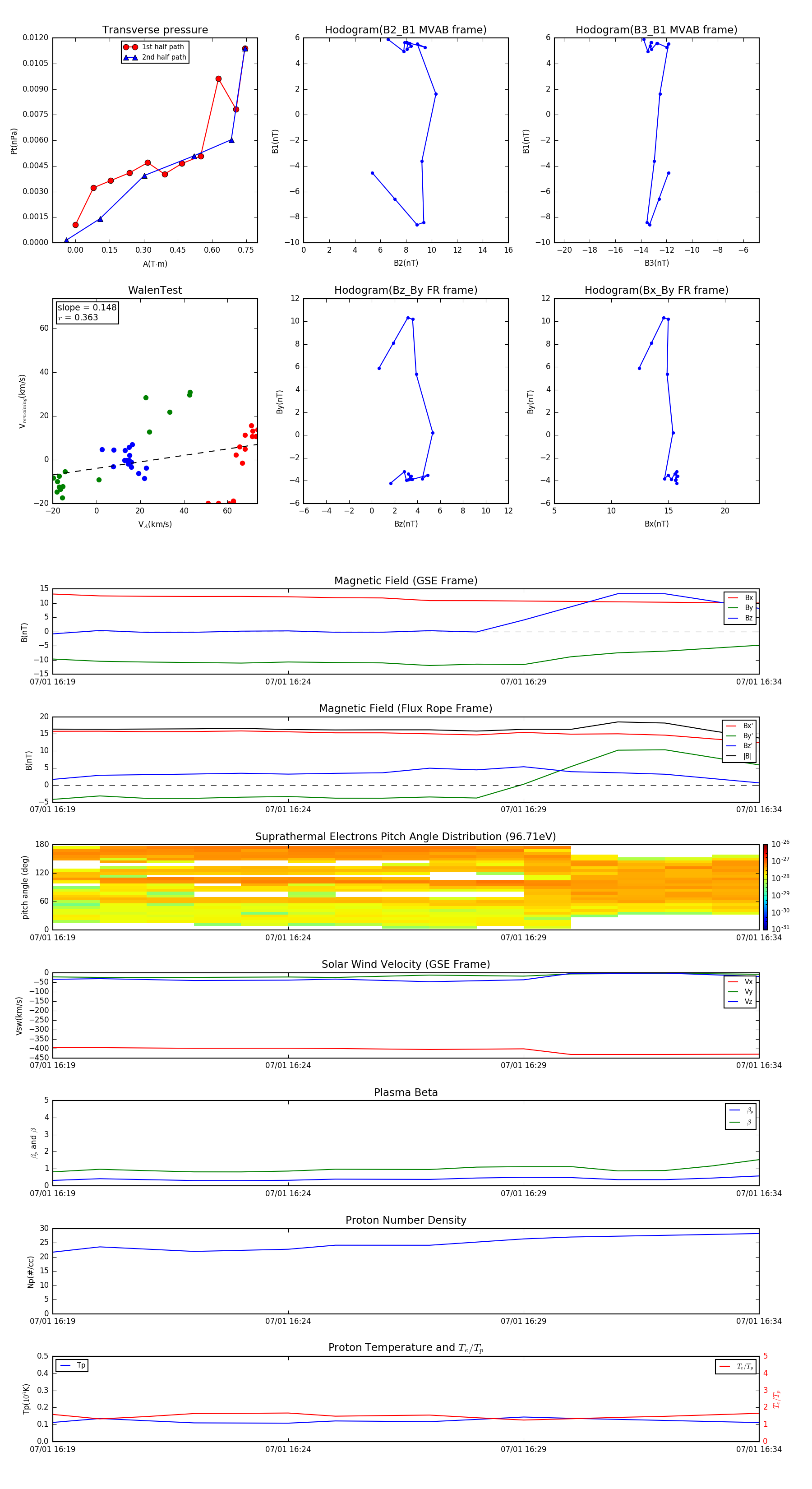
Task: Select the 'Tp' legend entry
Action: pyautogui.click(x=72, y=1365)
